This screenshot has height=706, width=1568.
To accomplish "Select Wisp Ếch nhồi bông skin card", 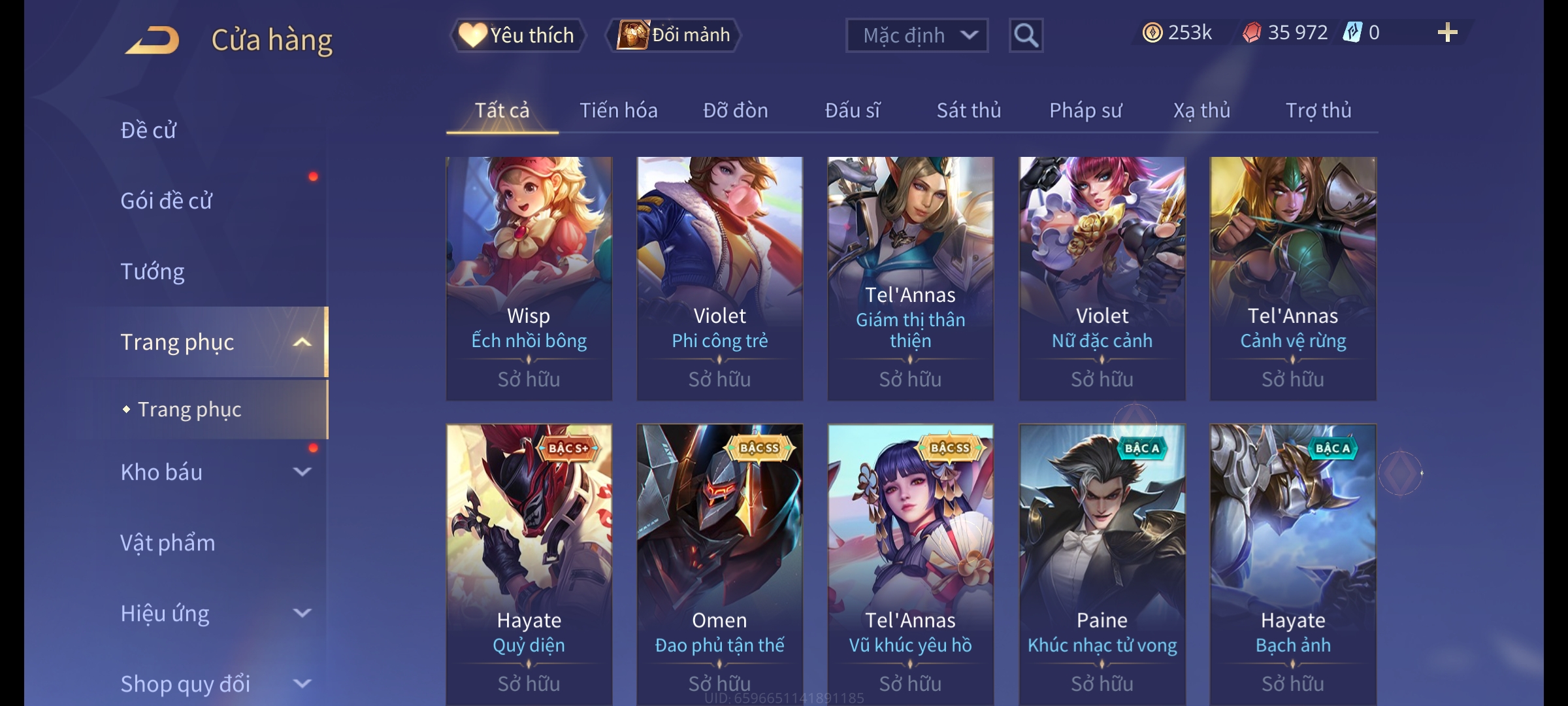I will coord(529,278).
